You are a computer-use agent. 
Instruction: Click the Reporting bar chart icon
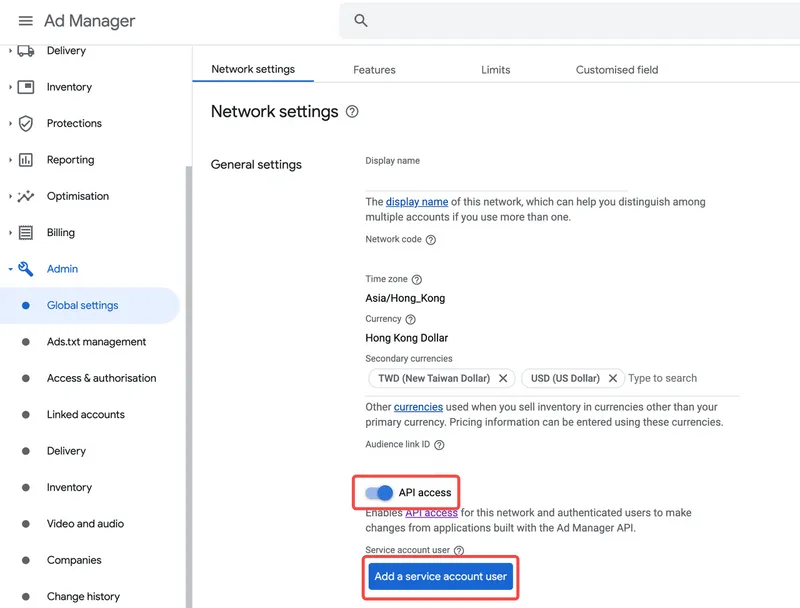pyautogui.click(x=26, y=160)
